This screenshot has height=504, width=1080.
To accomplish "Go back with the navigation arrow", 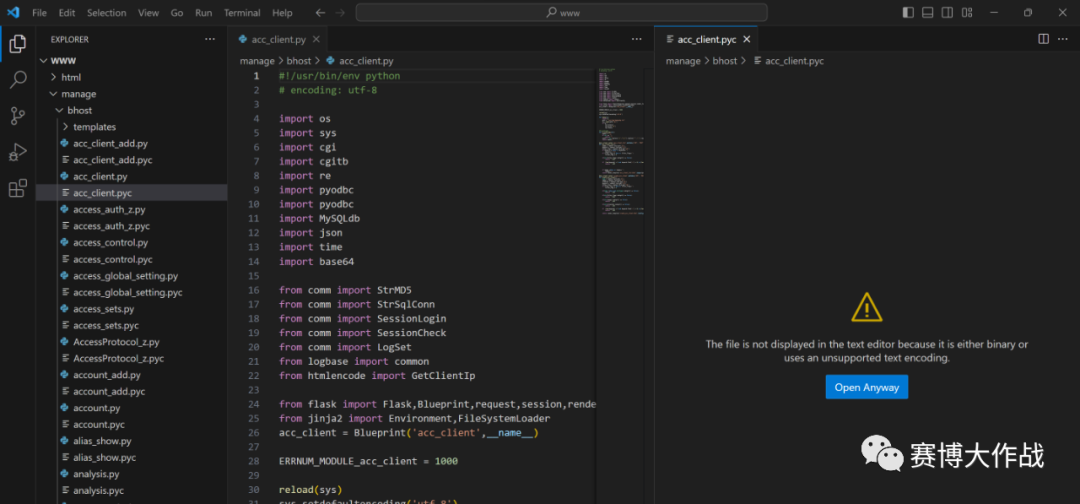I will click(x=320, y=12).
